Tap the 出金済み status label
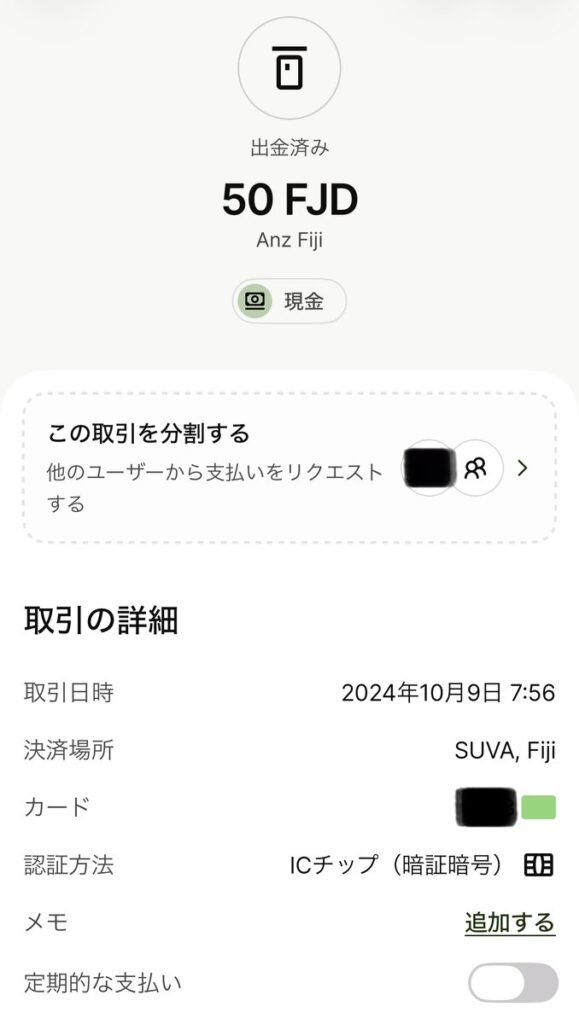579x1024 pixels. pos(289,146)
